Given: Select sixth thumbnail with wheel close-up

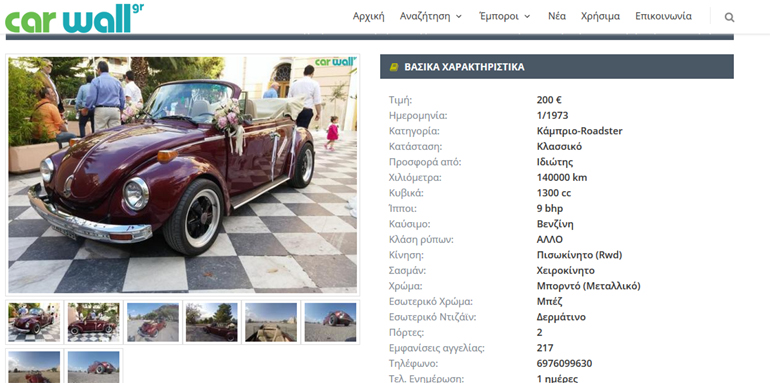Looking at the screenshot, I should coord(330,322).
